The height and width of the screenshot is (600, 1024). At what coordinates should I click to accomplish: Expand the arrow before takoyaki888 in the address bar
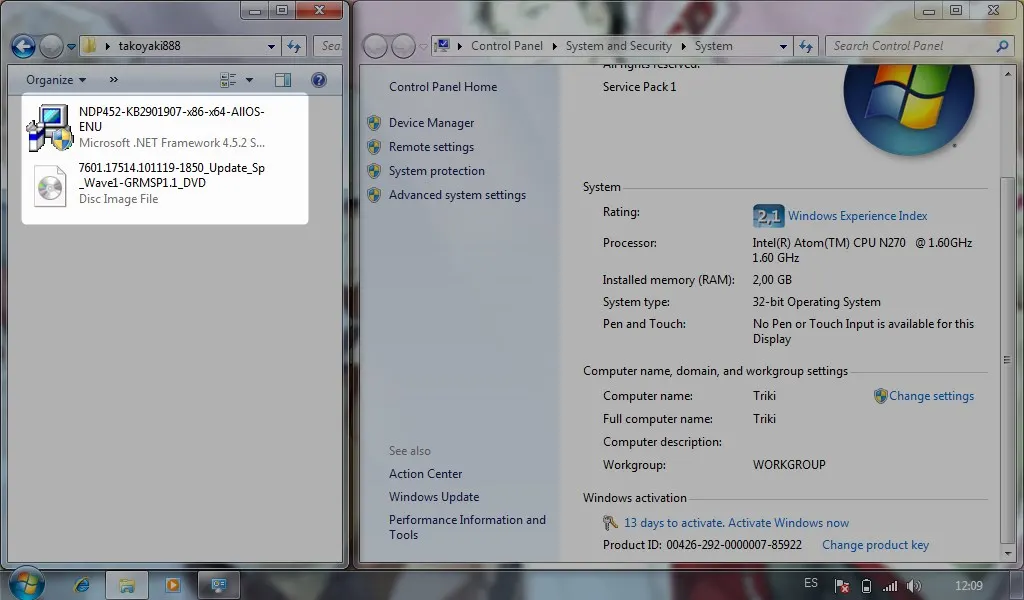tap(108, 46)
